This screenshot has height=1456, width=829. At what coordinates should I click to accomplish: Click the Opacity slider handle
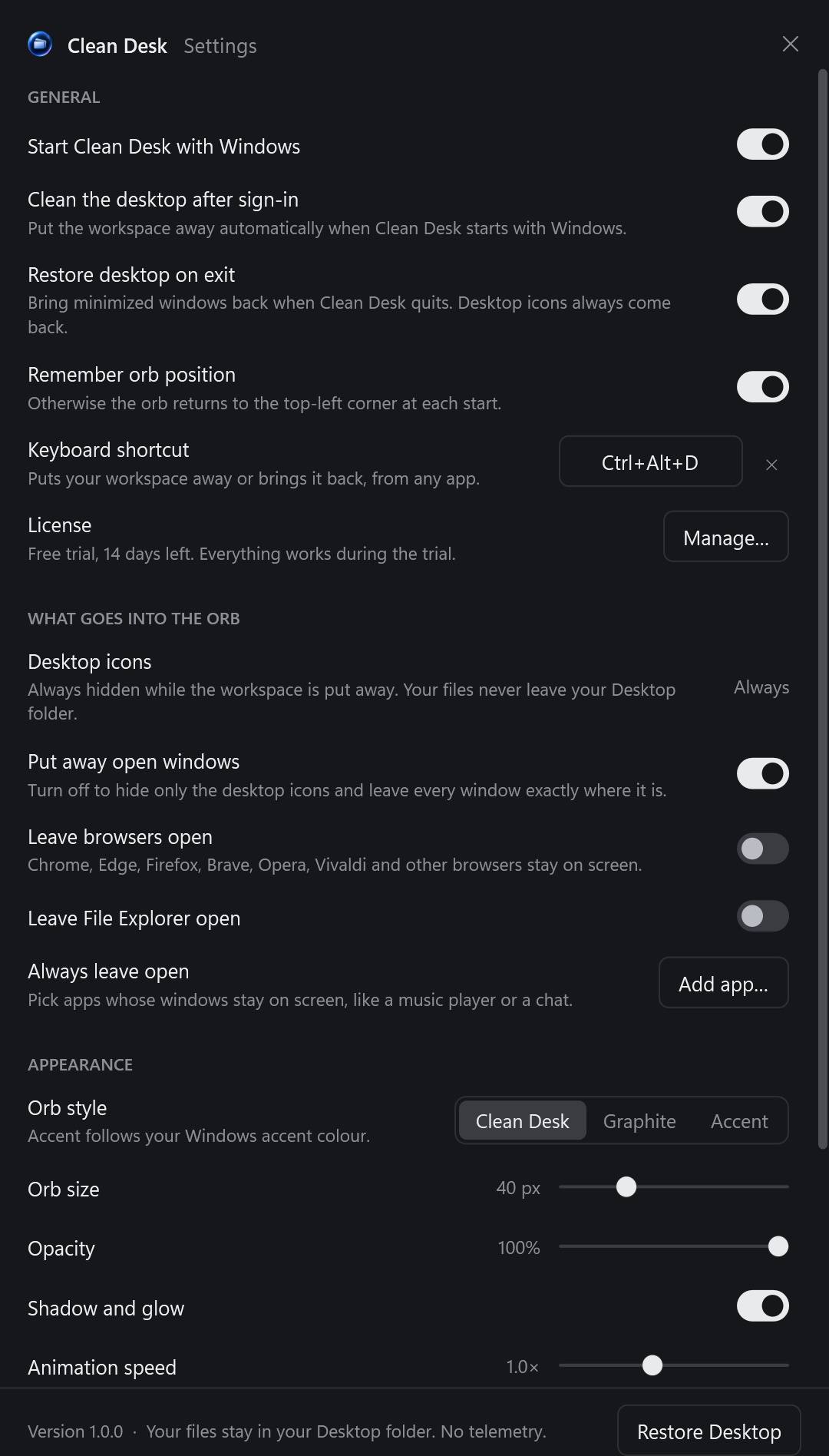point(778,1246)
